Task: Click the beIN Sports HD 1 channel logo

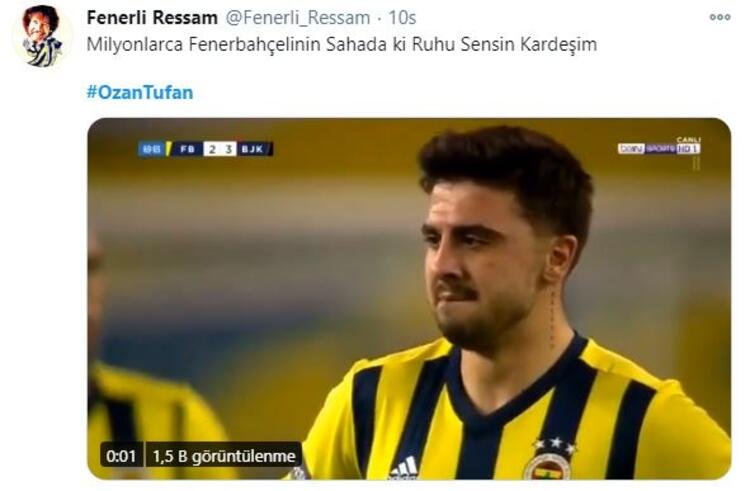Action: tap(659, 149)
